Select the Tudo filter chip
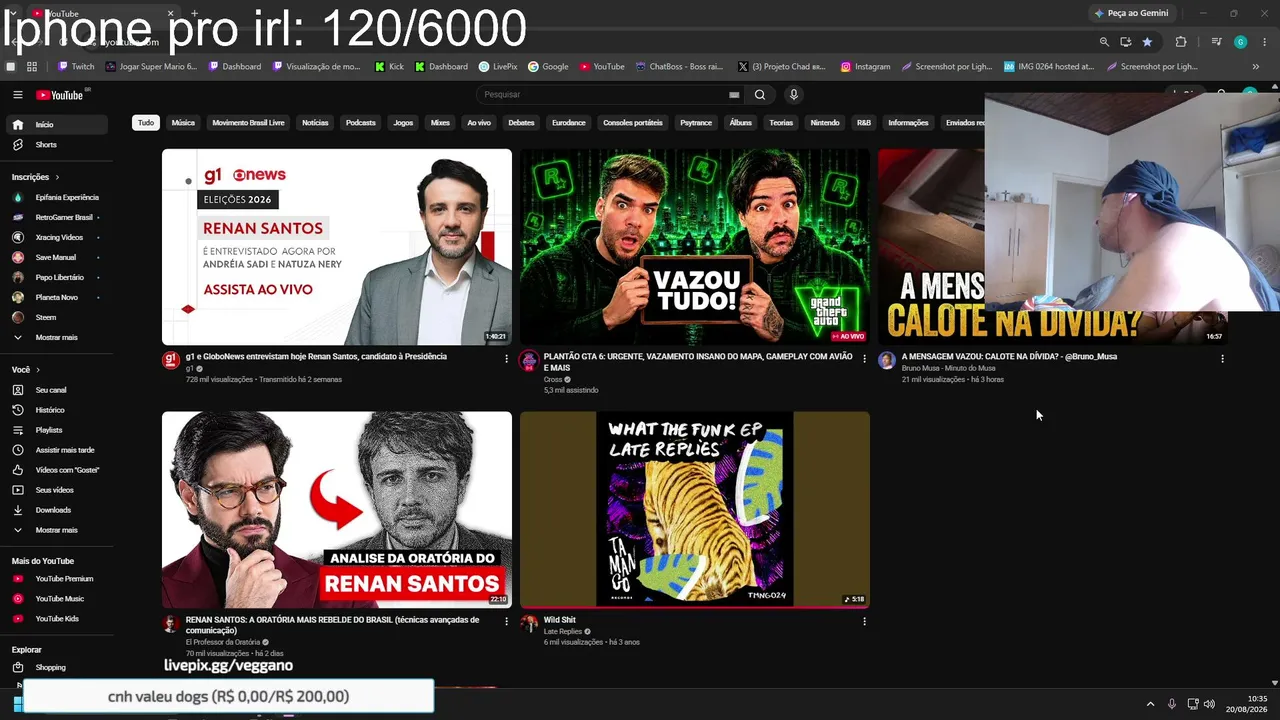The height and width of the screenshot is (720, 1280). tap(146, 123)
